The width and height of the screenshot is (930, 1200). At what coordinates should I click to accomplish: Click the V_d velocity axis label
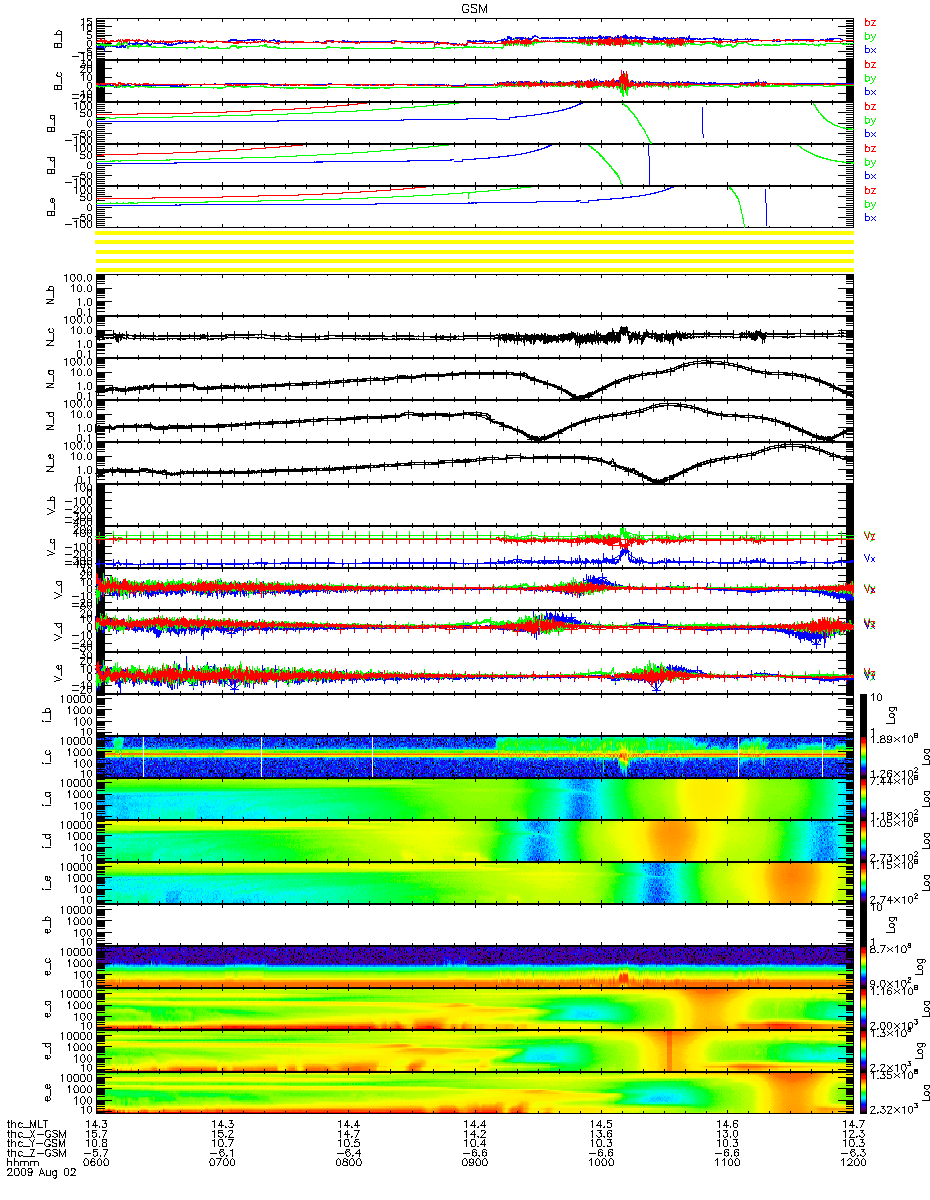(60, 631)
